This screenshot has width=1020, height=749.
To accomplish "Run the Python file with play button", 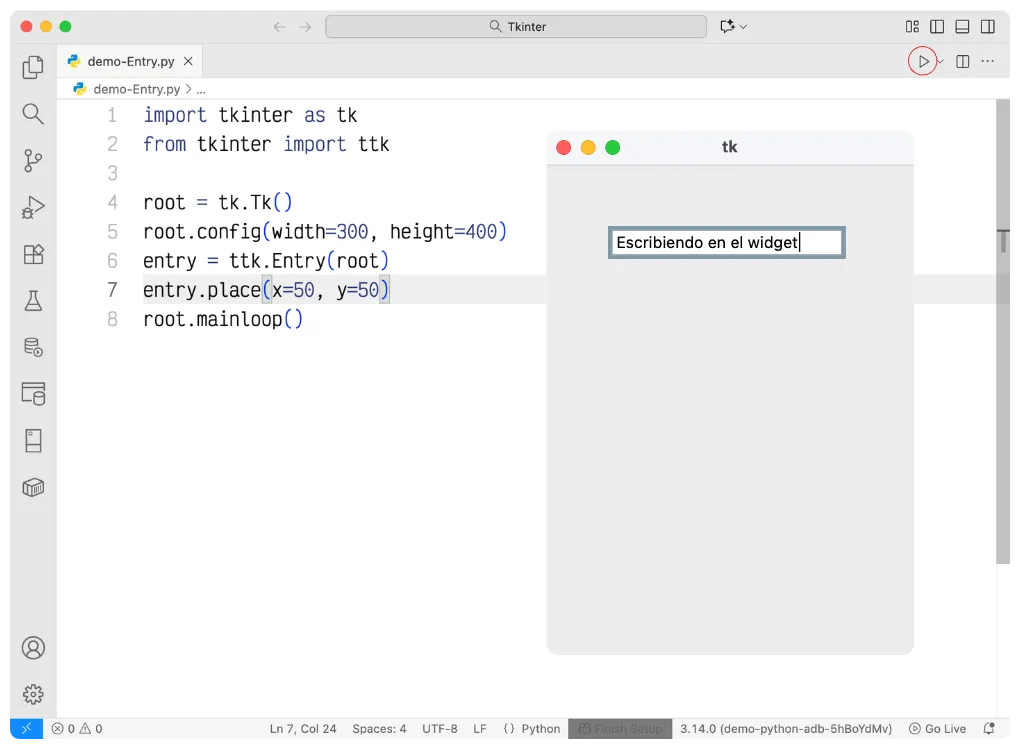I will 923,61.
